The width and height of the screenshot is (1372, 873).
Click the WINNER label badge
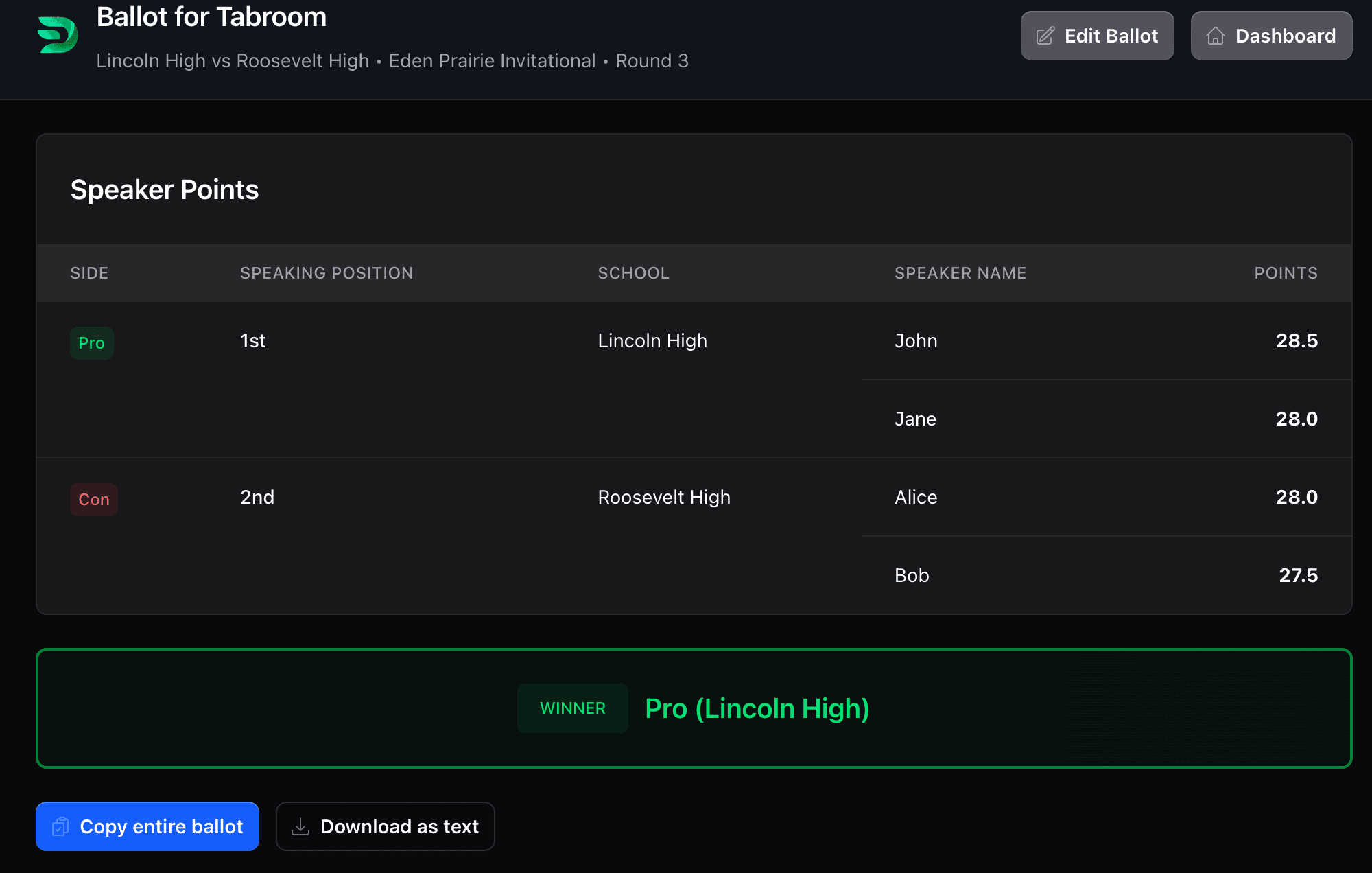pos(573,708)
